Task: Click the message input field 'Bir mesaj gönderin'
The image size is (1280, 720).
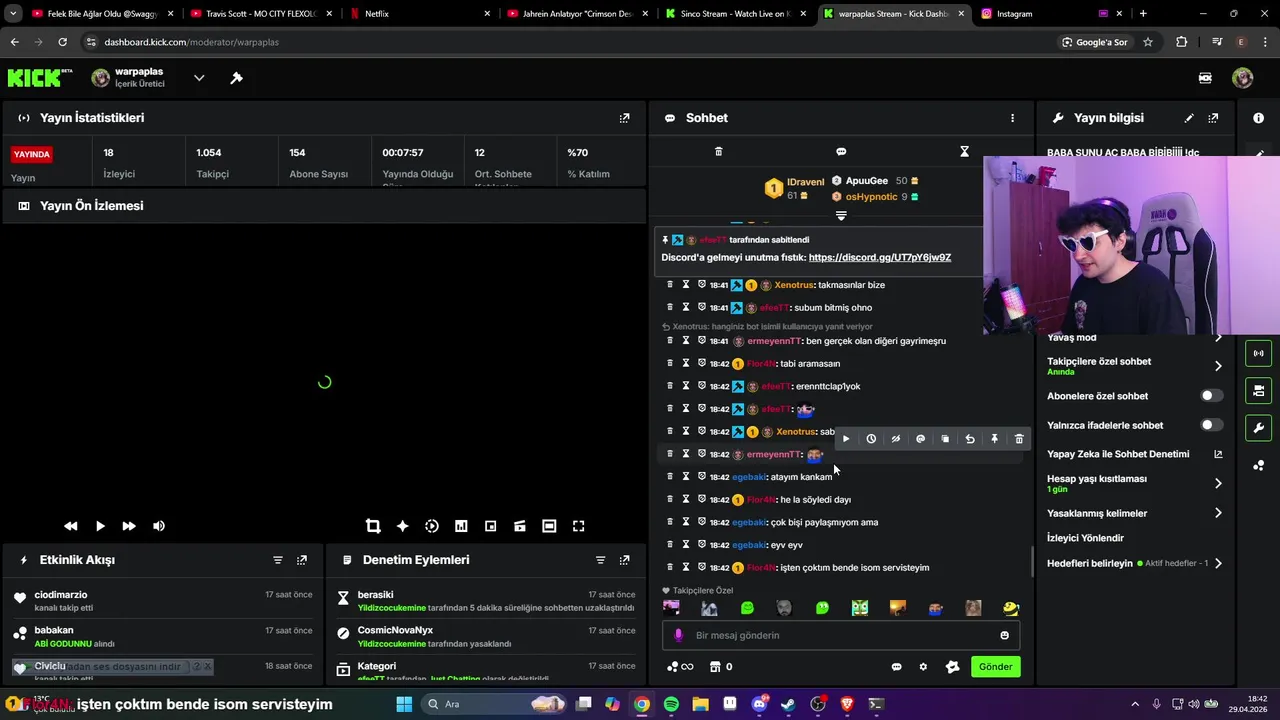Action: pyautogui.click(x=840, y=635)
